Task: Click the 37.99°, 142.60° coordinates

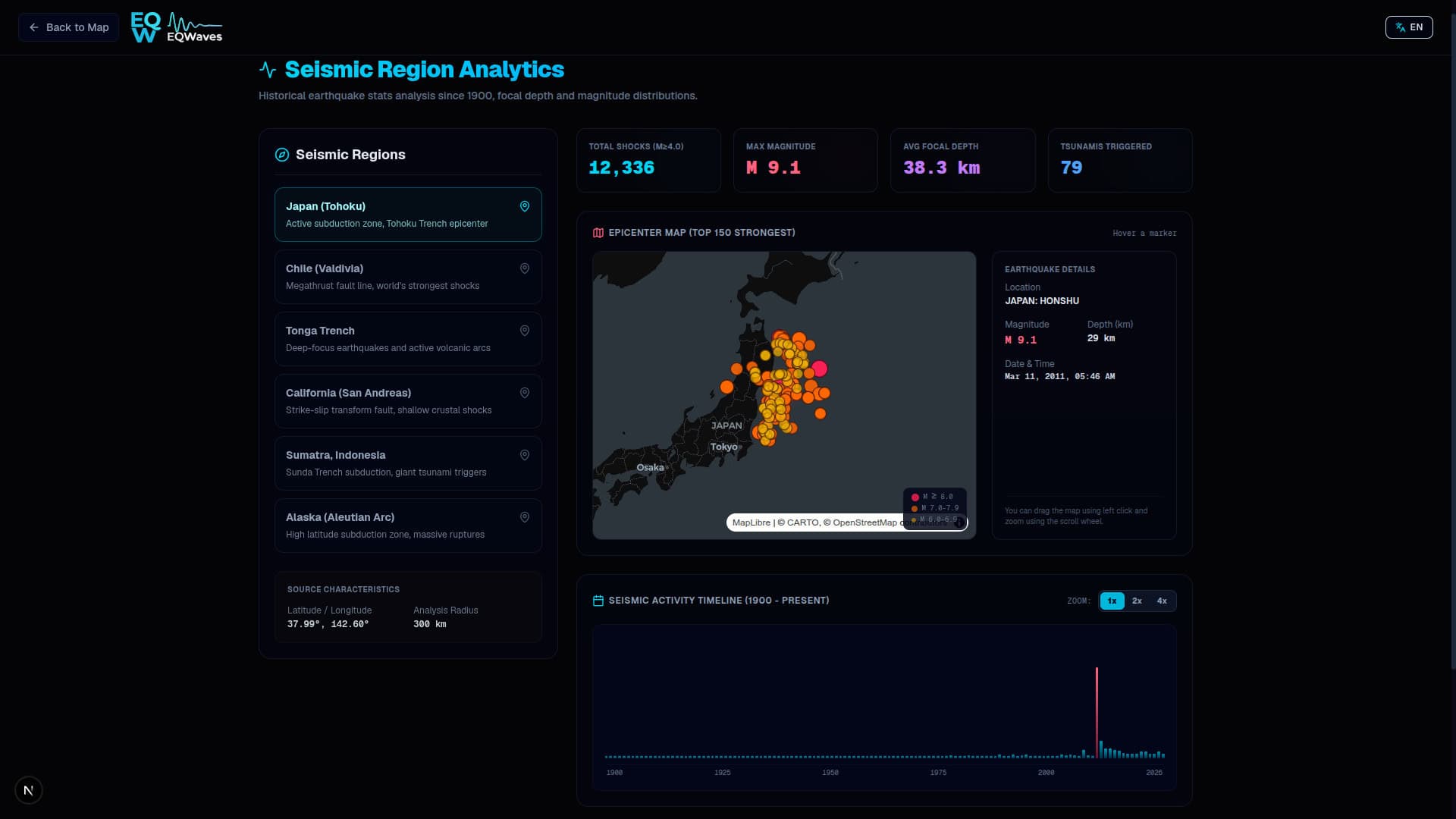Action: [328, 624]
